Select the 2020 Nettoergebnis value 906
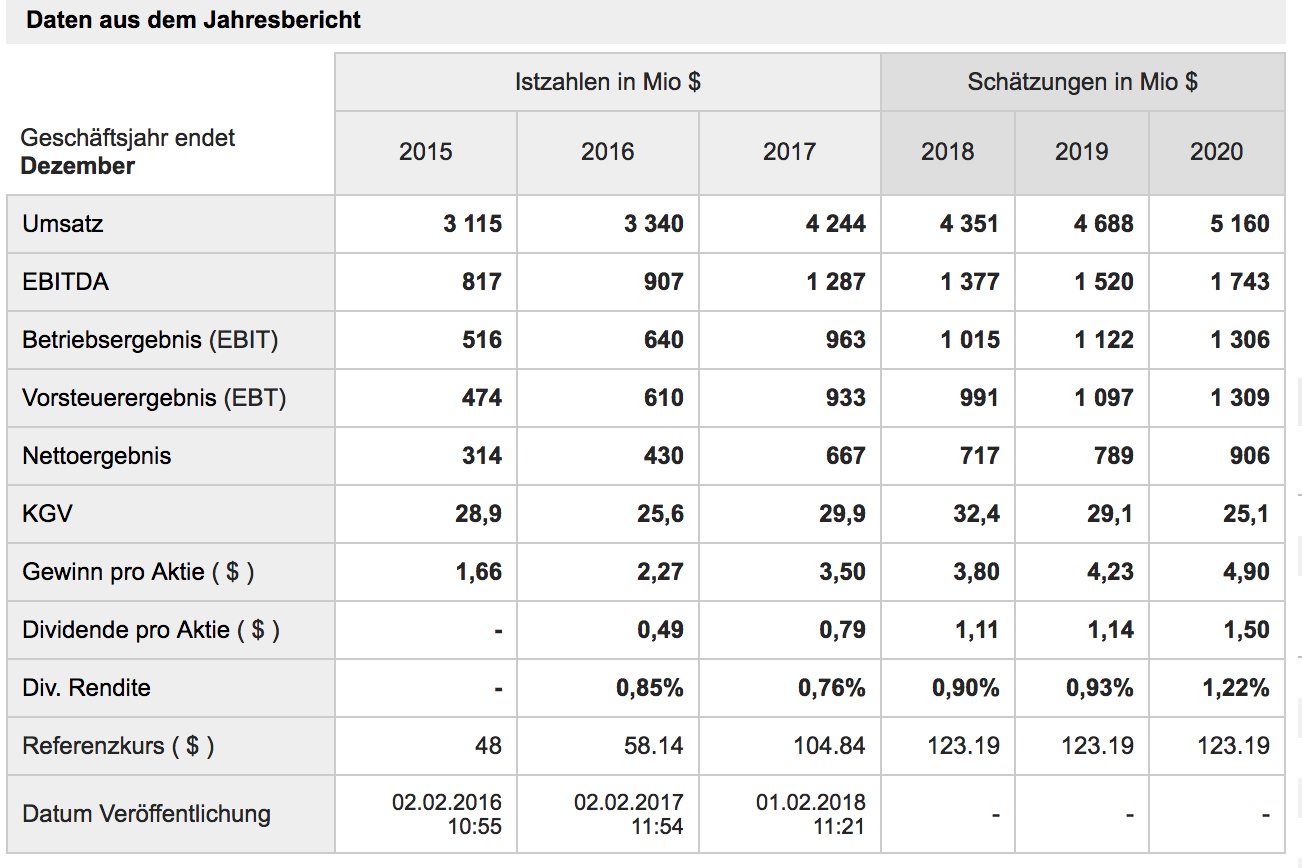 (1250, 456)
